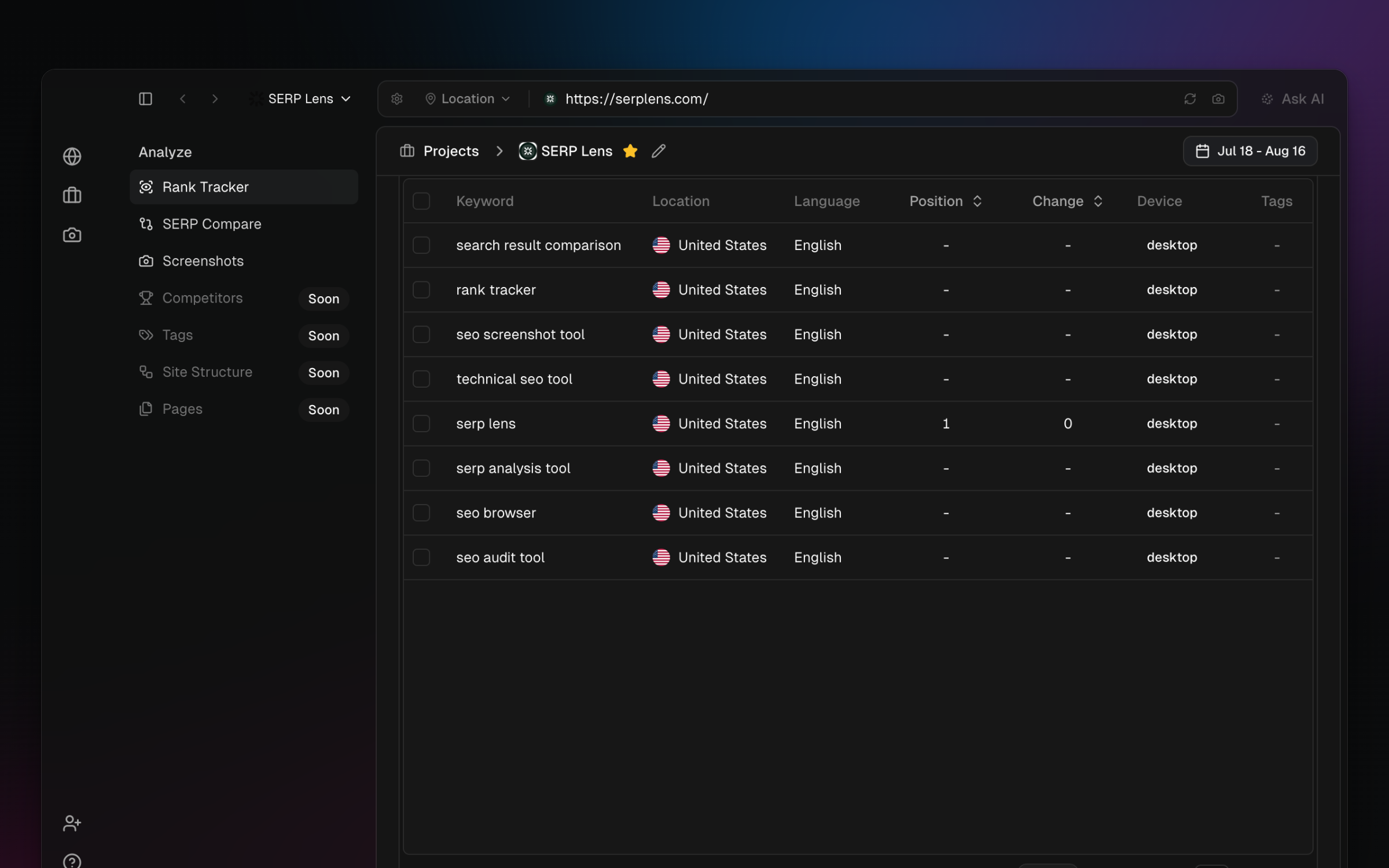The height and width of the screenshot is (868, 1389).
Task: Select all keywords with header checkbox
Action: 421,201
